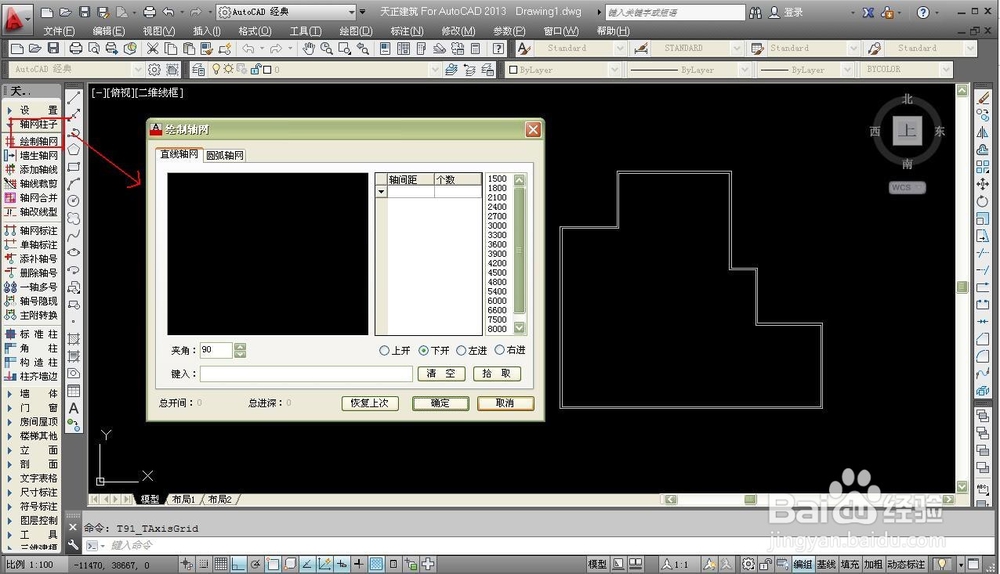Select the 下开 radio button
The image size is (1000, 574).
coord(423,350)
